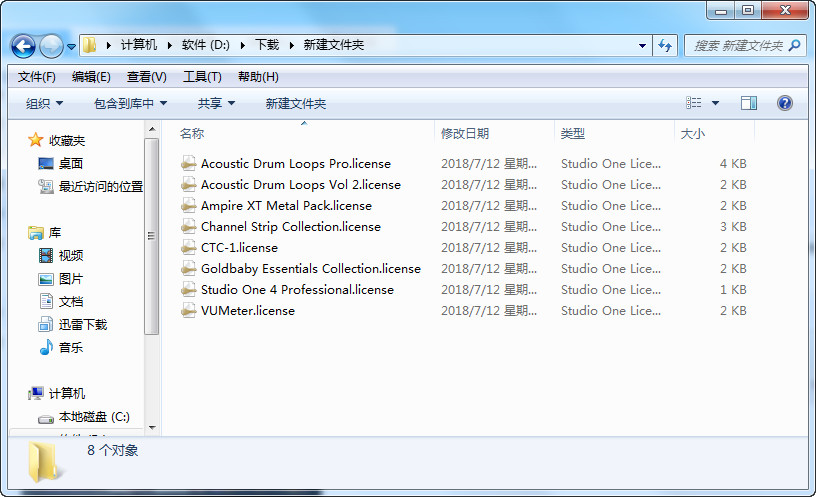Click file name Goldbaby Essentials Collection.license

coord(311,269)
